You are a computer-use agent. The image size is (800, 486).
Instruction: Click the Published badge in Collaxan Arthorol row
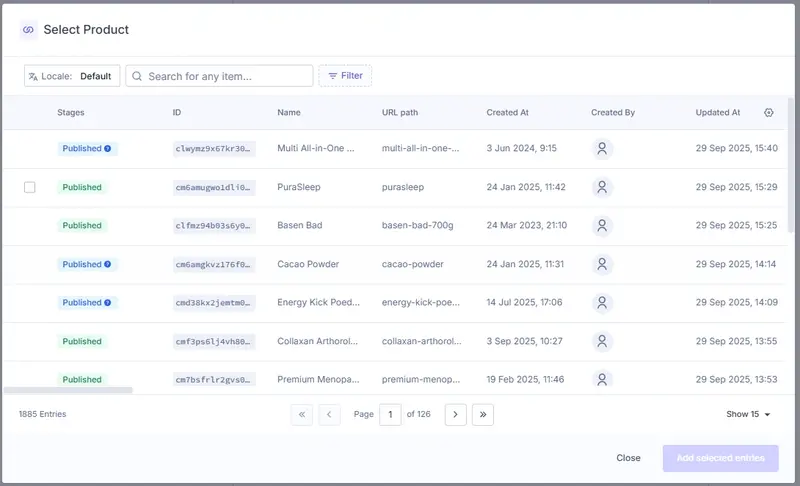point(82,341)
